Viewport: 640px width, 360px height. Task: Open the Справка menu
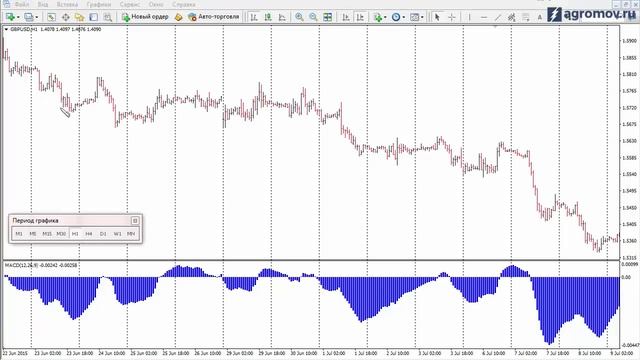click(x=183, y=4)
